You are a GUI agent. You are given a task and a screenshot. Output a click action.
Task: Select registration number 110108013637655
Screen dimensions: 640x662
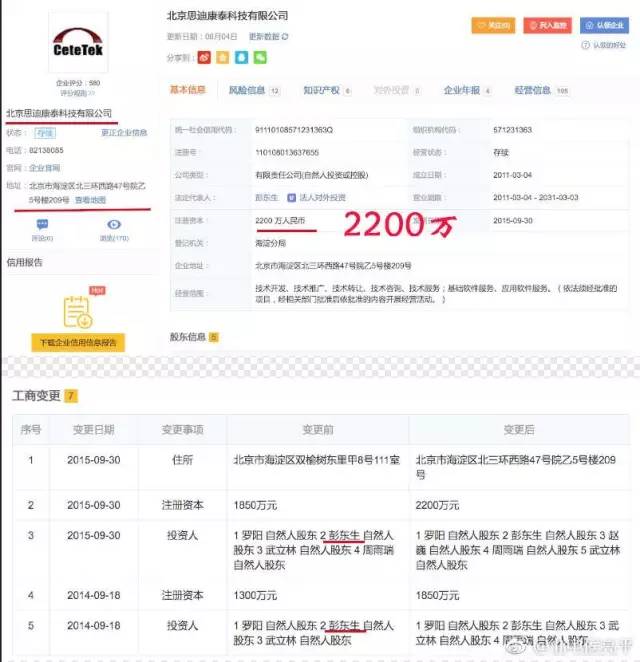287,152
